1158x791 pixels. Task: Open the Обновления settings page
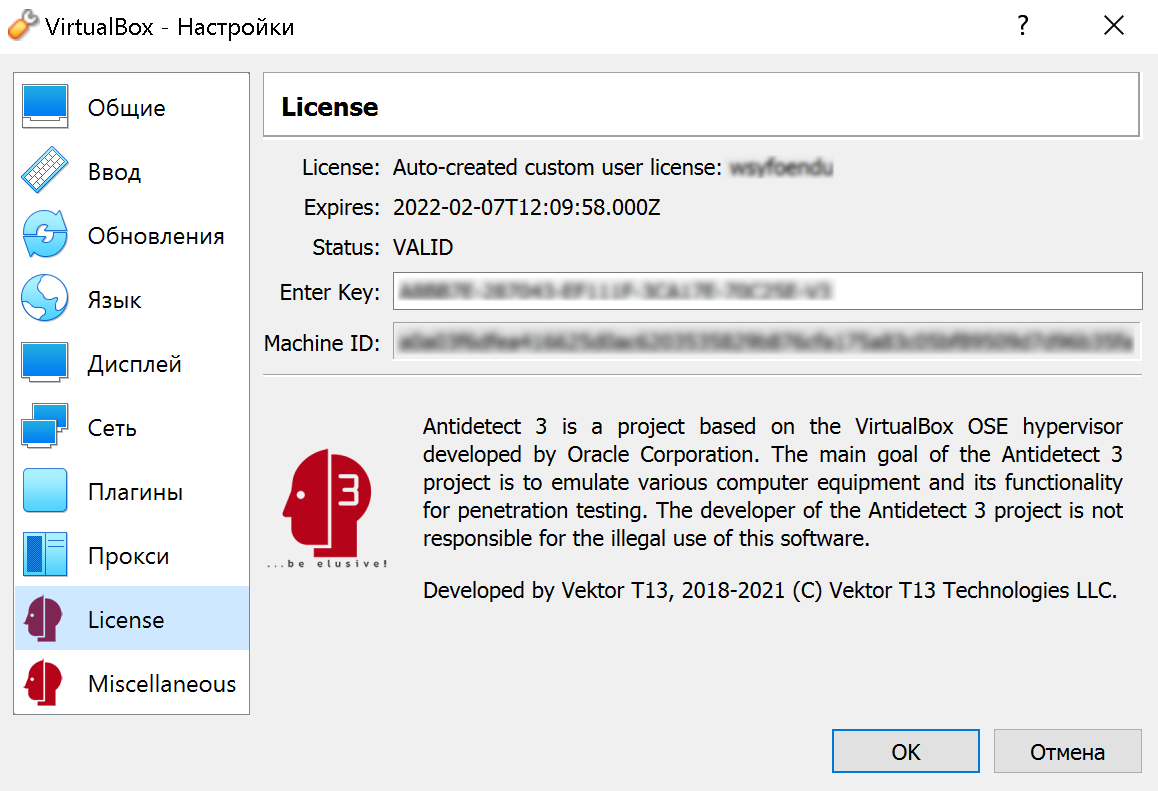(132, 236)
